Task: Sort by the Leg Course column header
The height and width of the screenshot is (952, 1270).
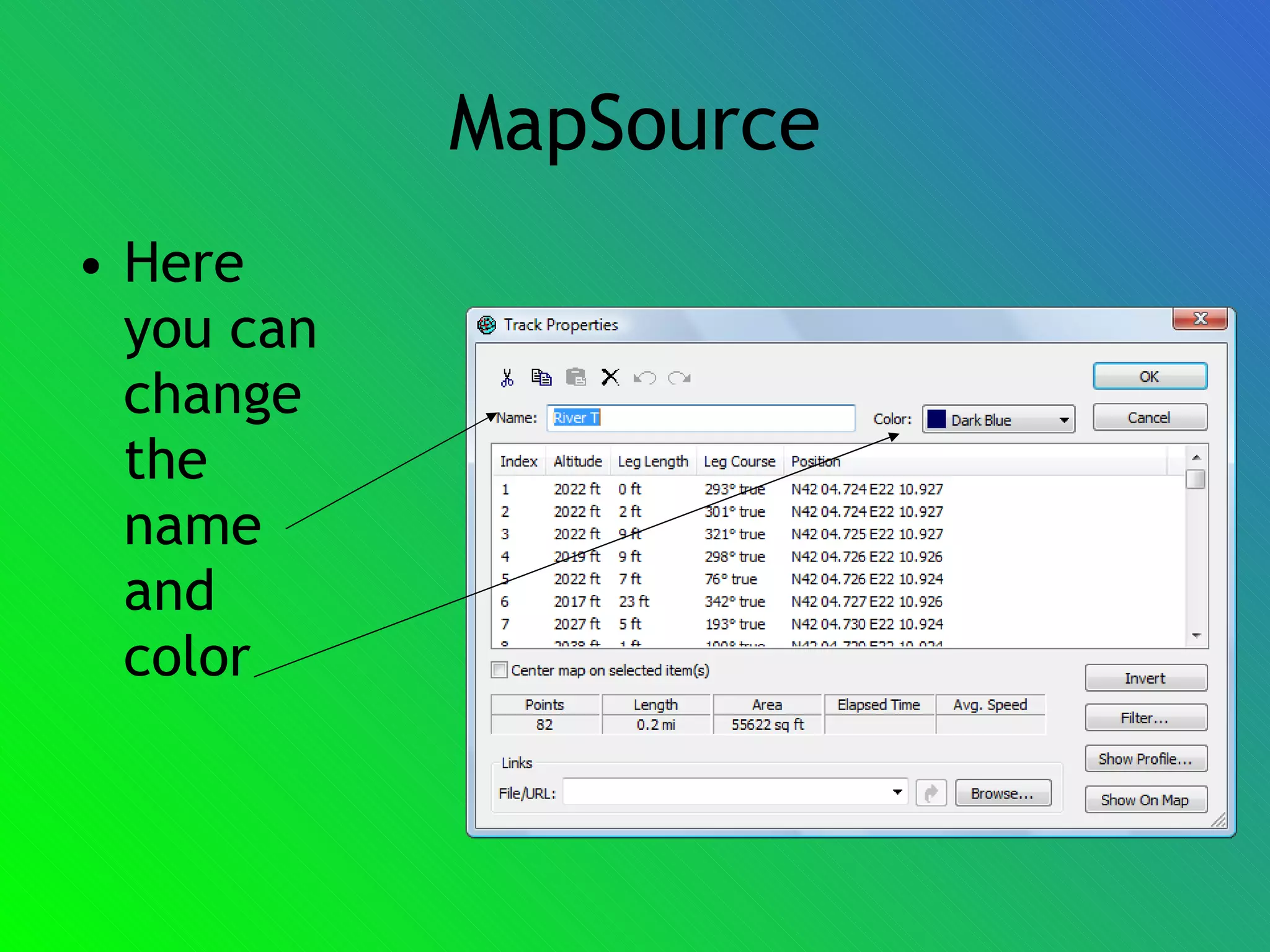Action: [x=740, y=461]
